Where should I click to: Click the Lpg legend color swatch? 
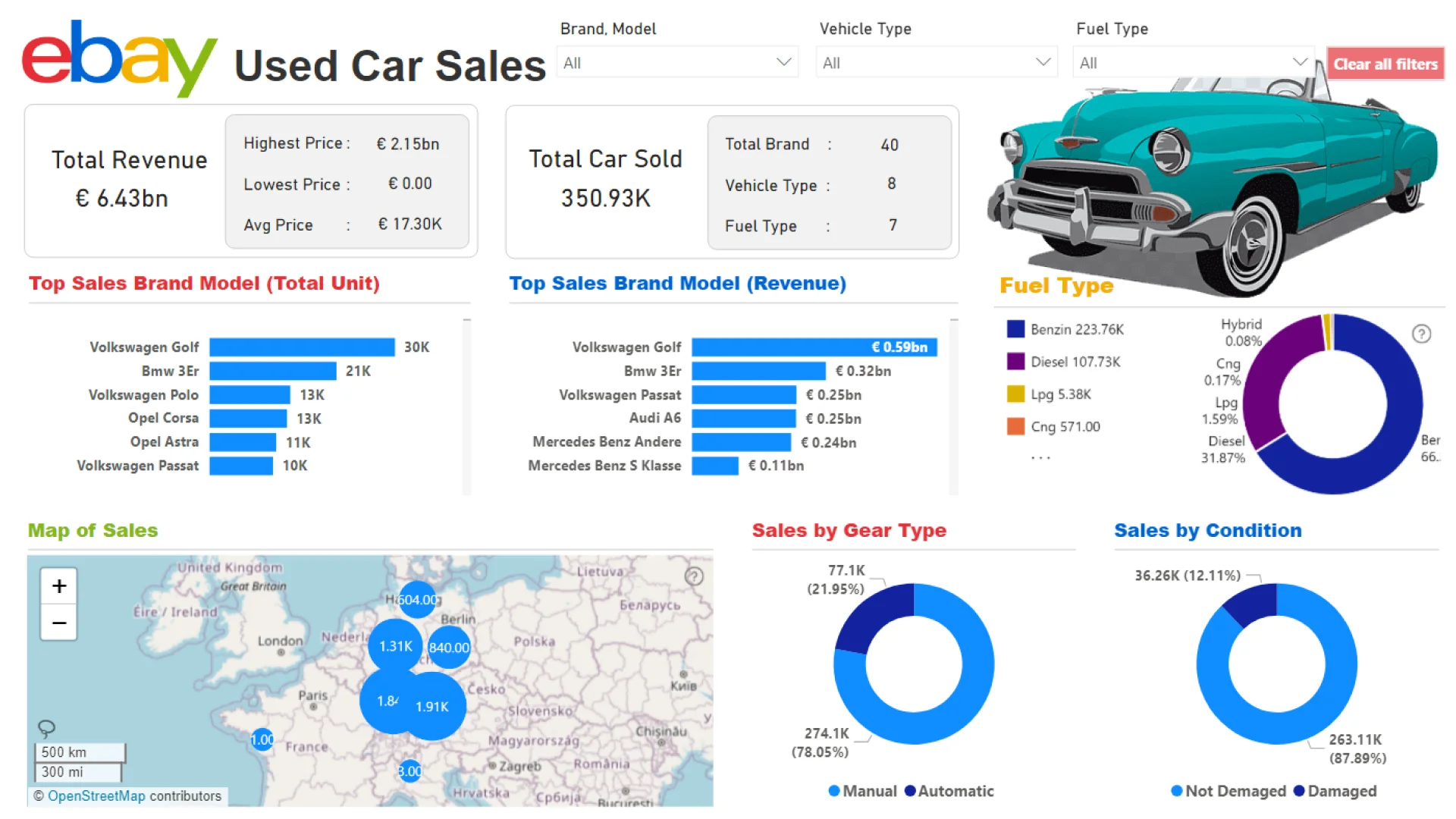(1015, 394)
